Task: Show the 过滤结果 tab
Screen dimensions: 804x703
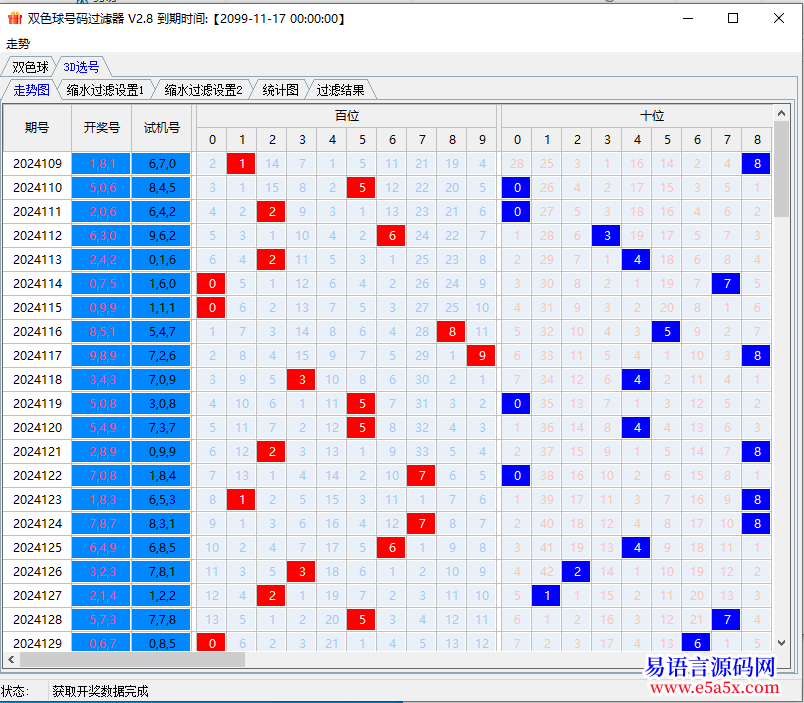Action: point(340,90)
